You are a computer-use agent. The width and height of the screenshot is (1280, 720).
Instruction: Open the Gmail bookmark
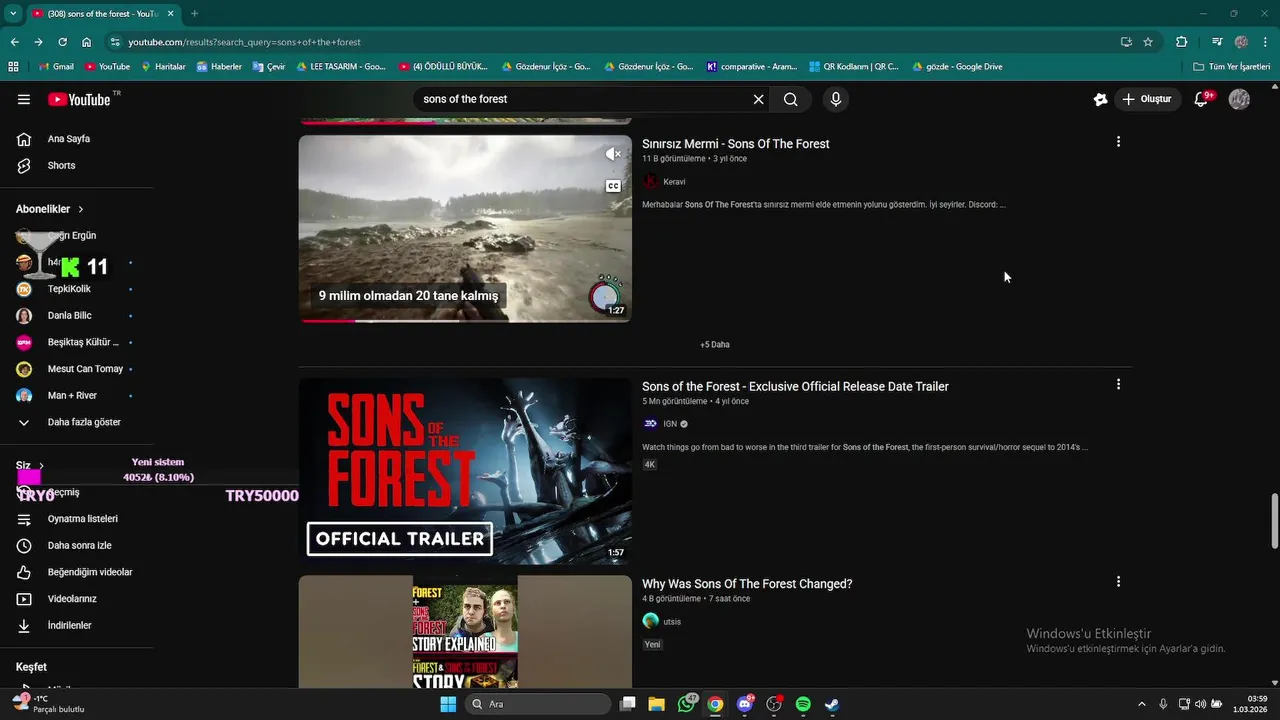[56, 67]
